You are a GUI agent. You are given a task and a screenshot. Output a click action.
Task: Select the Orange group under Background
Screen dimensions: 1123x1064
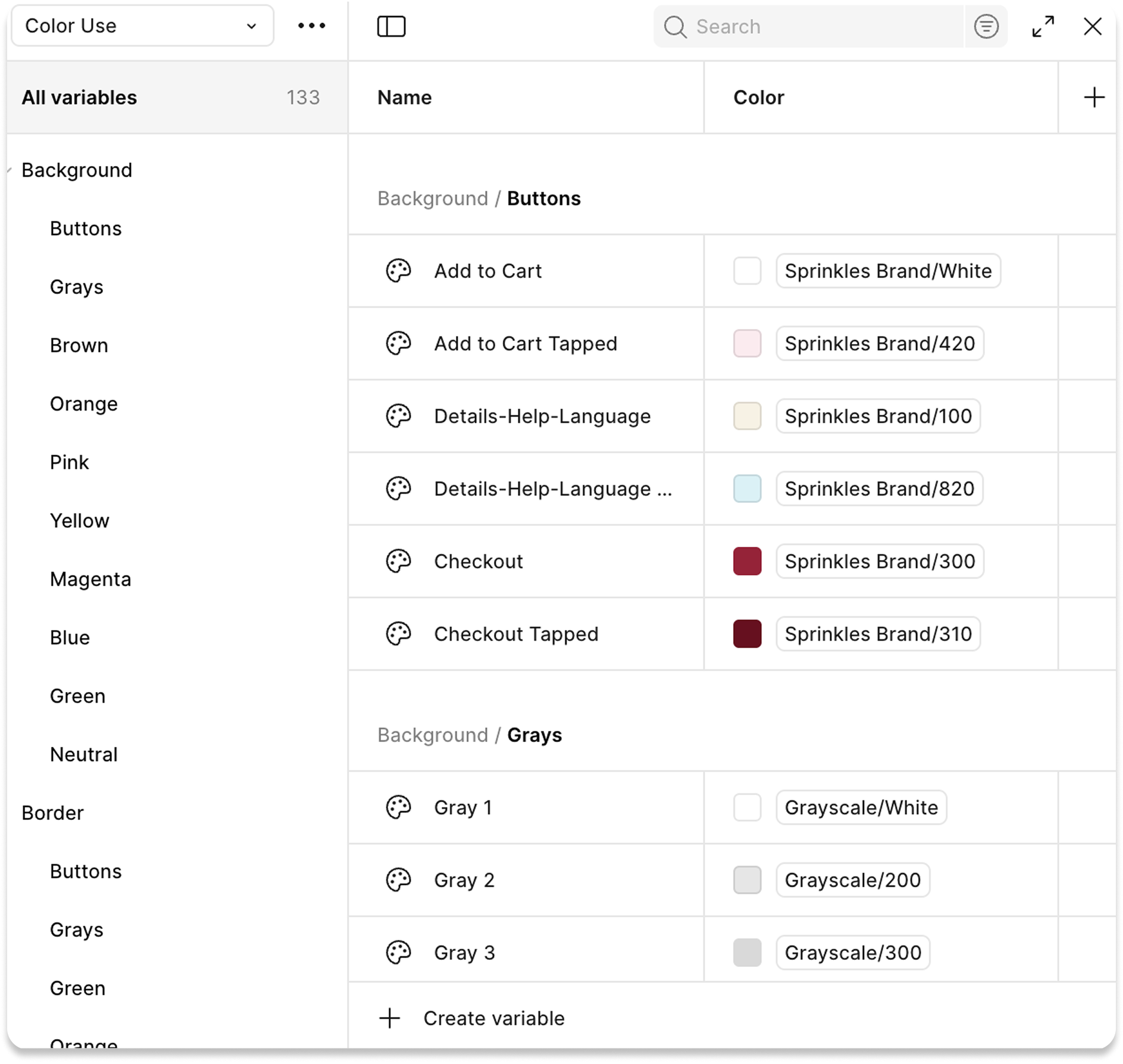click(83, 403)
